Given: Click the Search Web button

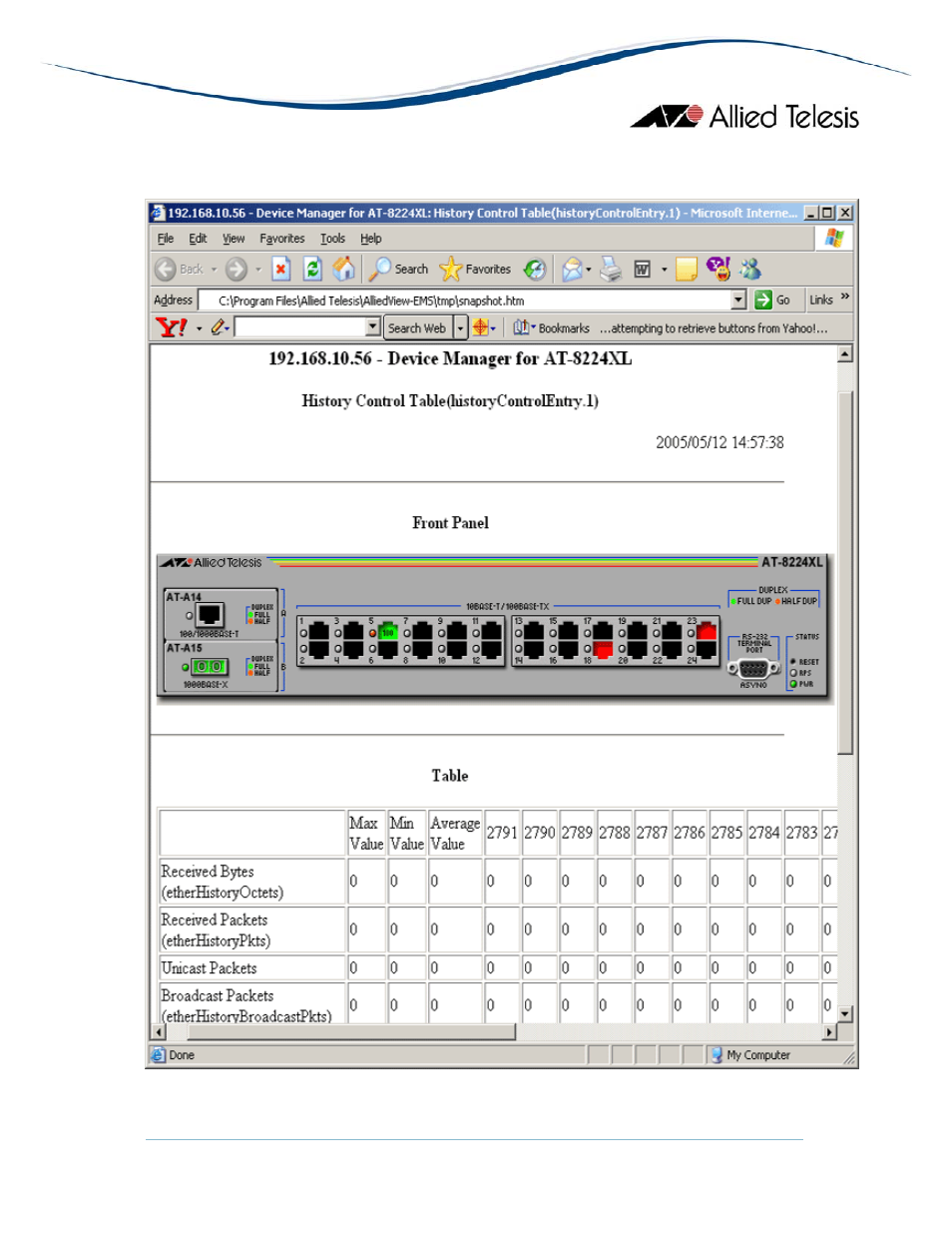Looking at the screenshot, I should (x=418, y=327).
